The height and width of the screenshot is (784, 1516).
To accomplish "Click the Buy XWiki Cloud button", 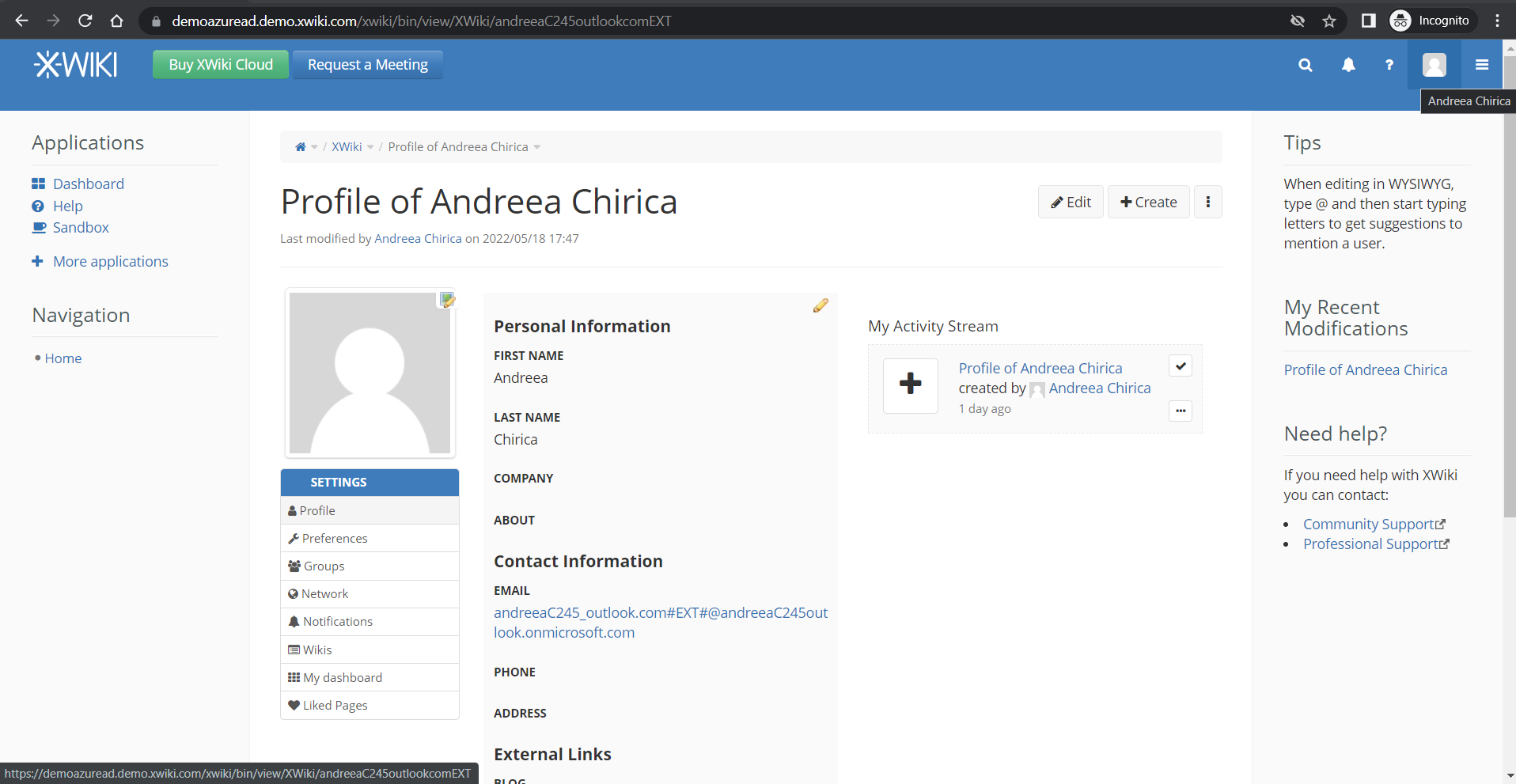I will (221, 65).
